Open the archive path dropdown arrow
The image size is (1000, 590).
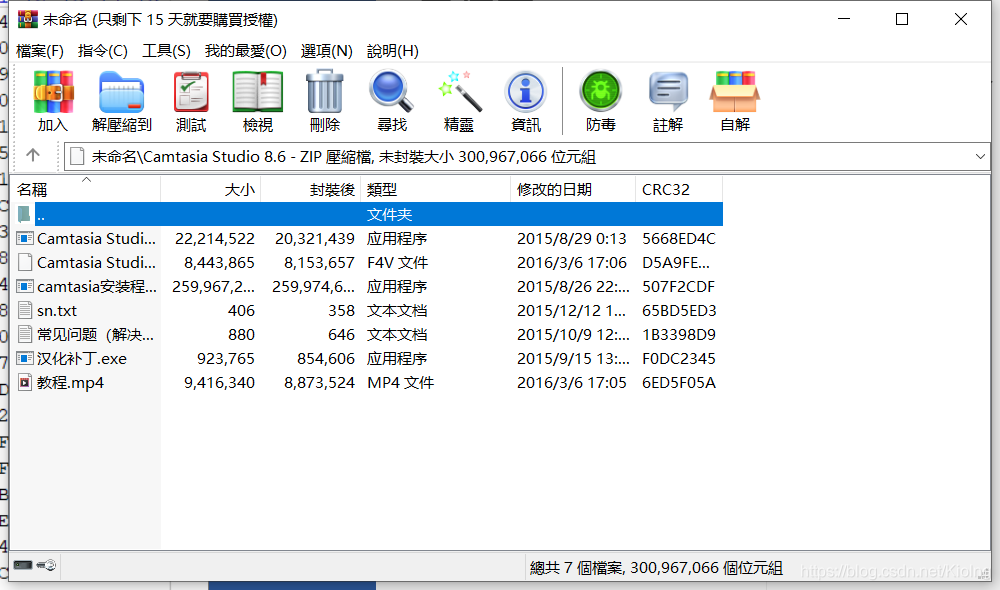tap(978, 156)
